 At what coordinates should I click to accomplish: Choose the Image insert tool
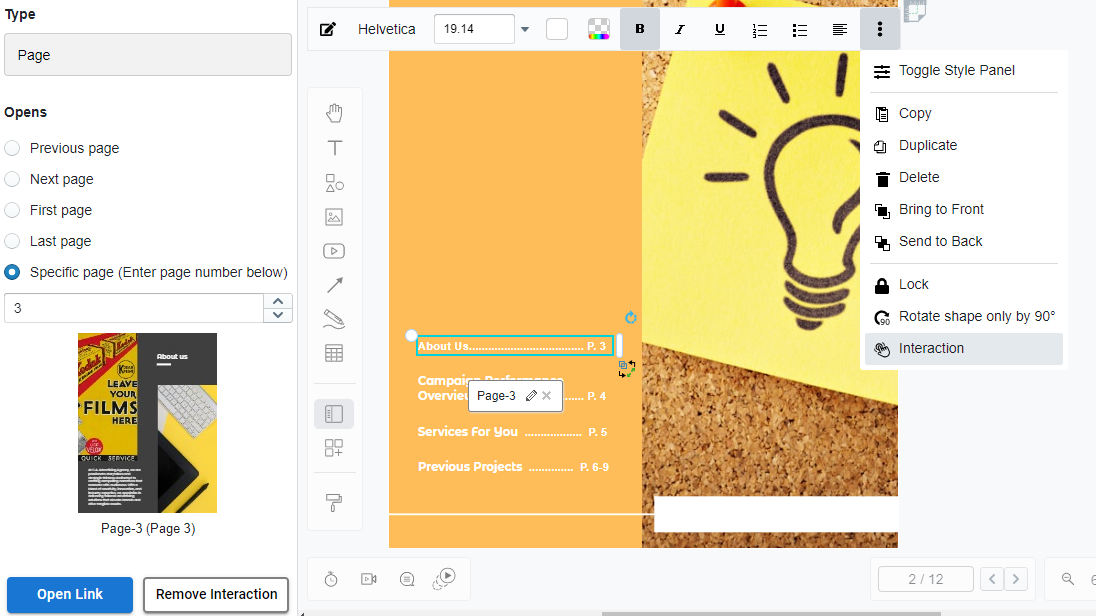pyautogui.click(x=334, y=217)
